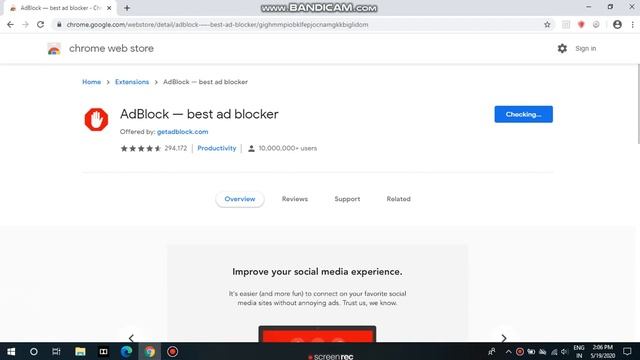Select the Overview tab
Screen dimensions: 640x360
point(240,199)
